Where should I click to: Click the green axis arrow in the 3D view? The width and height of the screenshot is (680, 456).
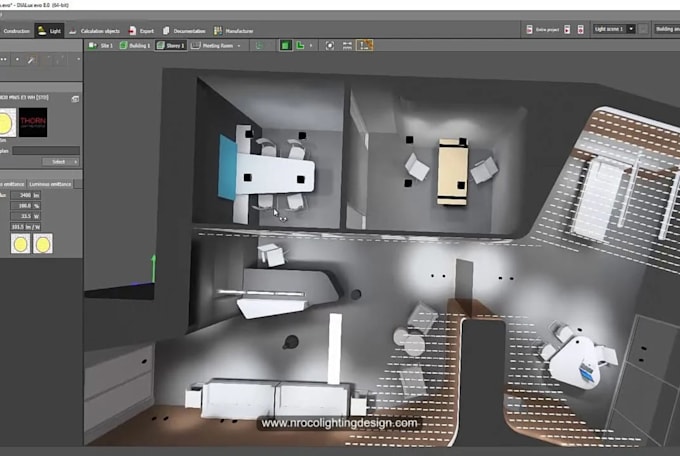(153, 269)
